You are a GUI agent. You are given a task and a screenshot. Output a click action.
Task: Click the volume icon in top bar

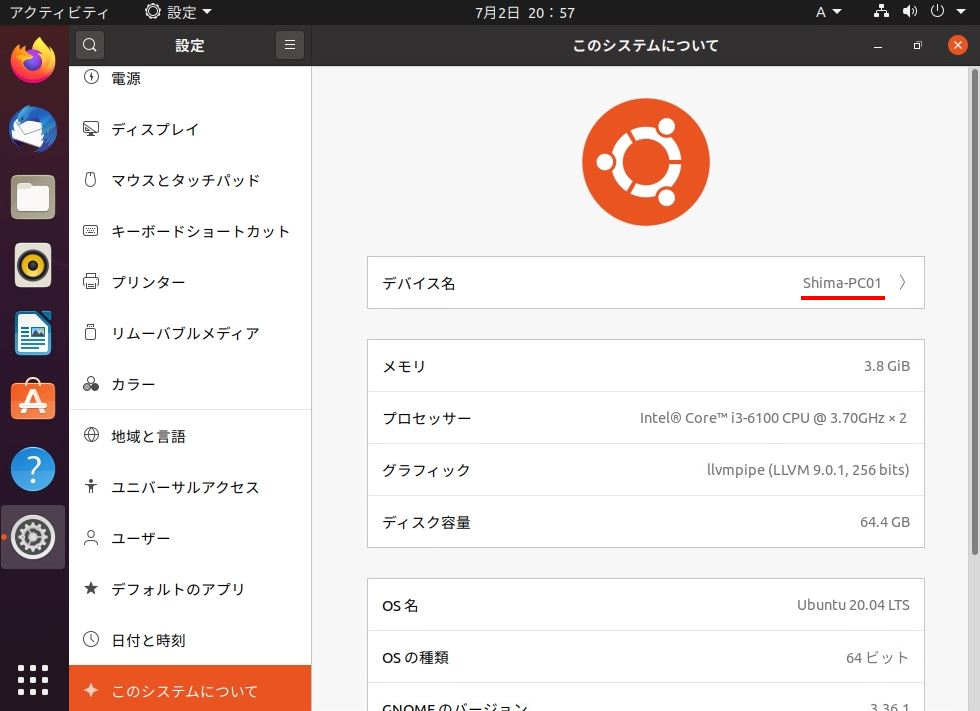pyautogui.click(x=910, y=11)
